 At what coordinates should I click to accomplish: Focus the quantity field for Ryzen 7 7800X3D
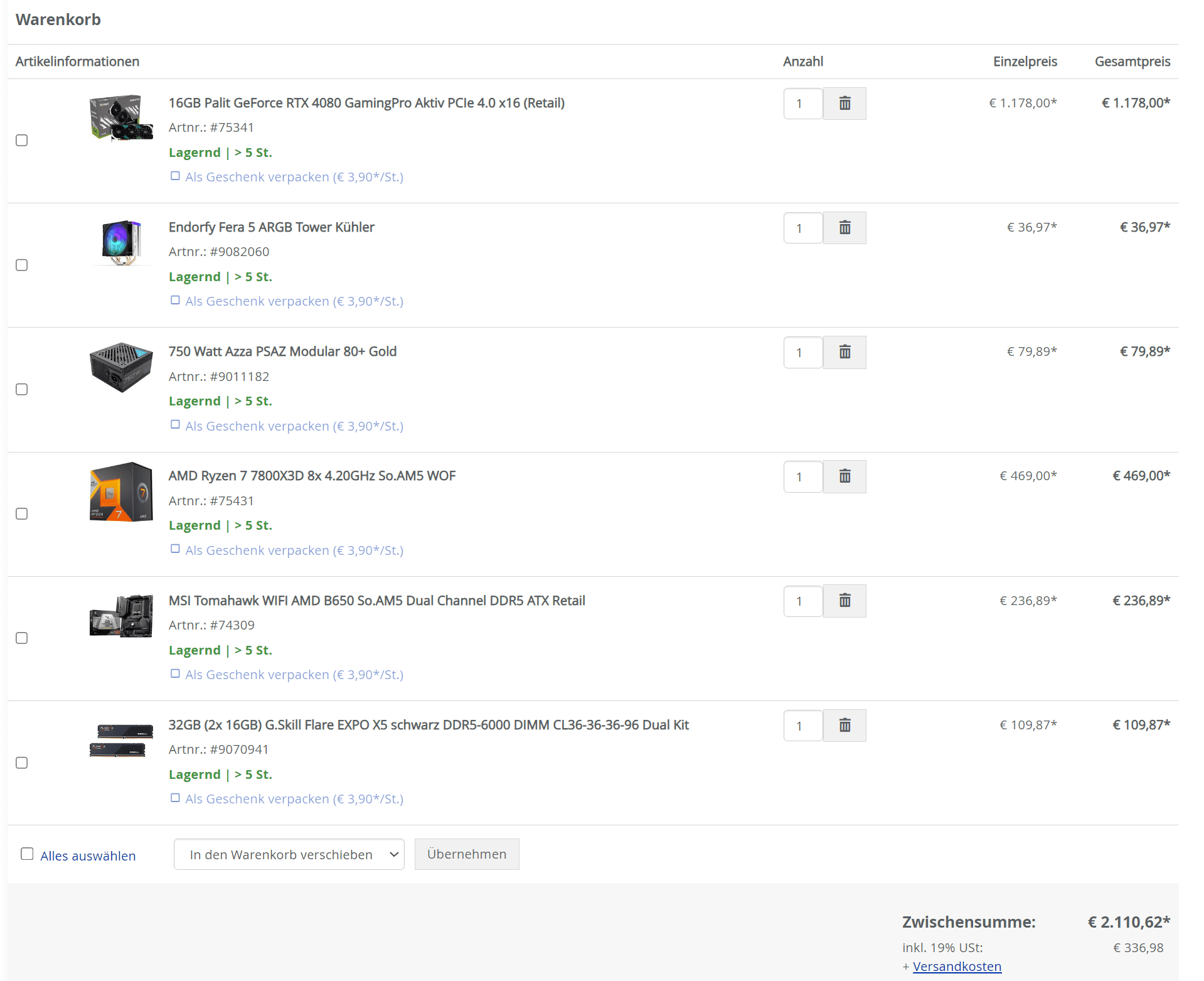(x=803, y=476)
